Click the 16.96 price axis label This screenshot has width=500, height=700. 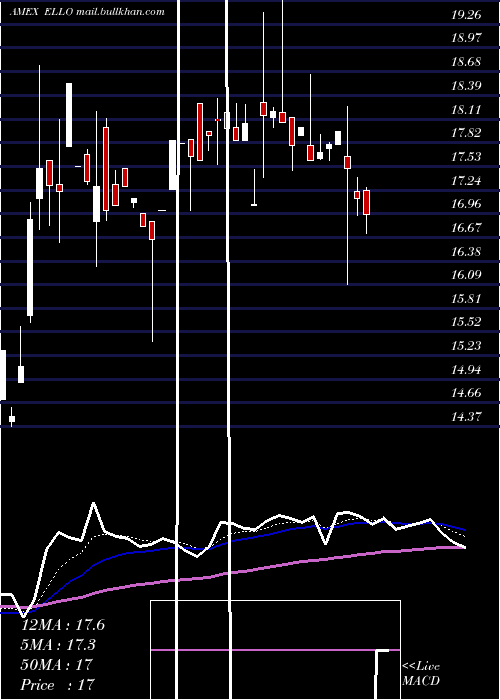pyautogui.click(x=466, y=204)
